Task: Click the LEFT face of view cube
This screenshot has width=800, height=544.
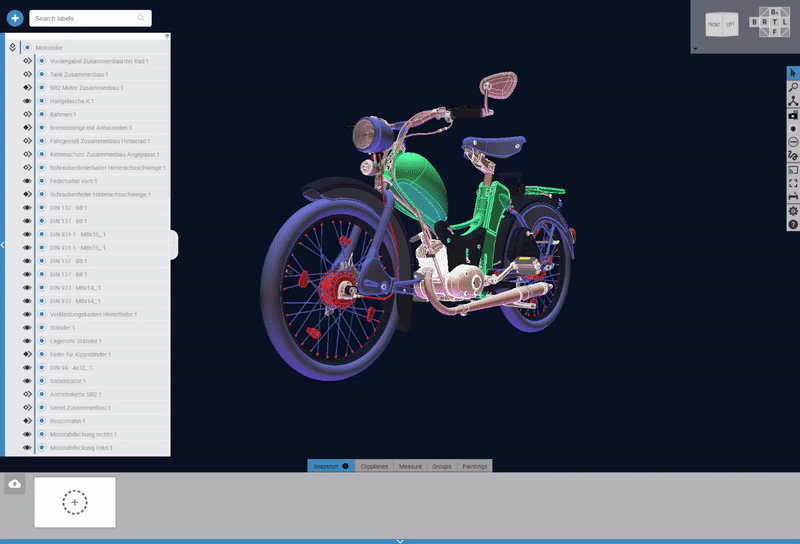Action: 729,25
